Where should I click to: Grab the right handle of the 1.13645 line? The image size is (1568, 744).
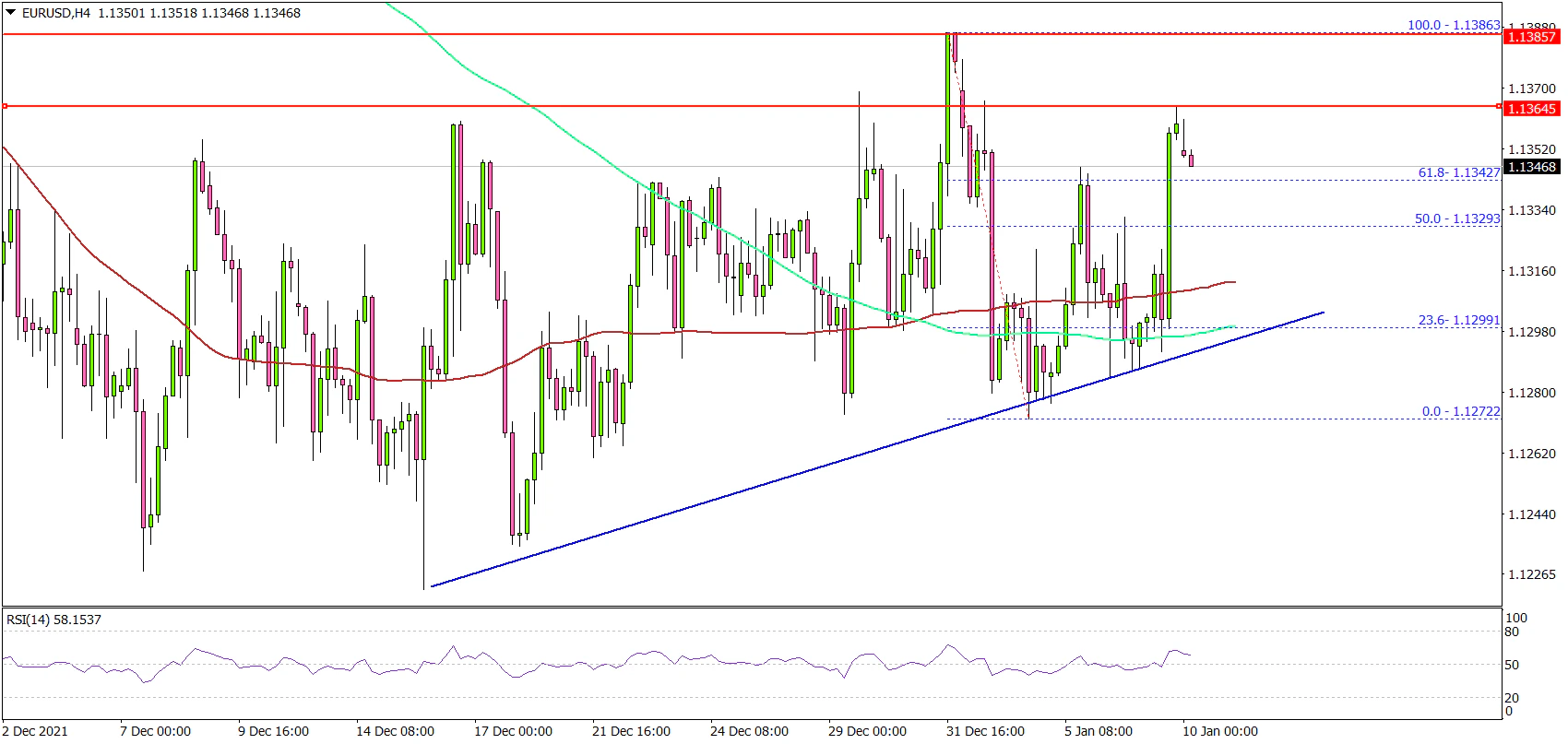[1498, 107]
